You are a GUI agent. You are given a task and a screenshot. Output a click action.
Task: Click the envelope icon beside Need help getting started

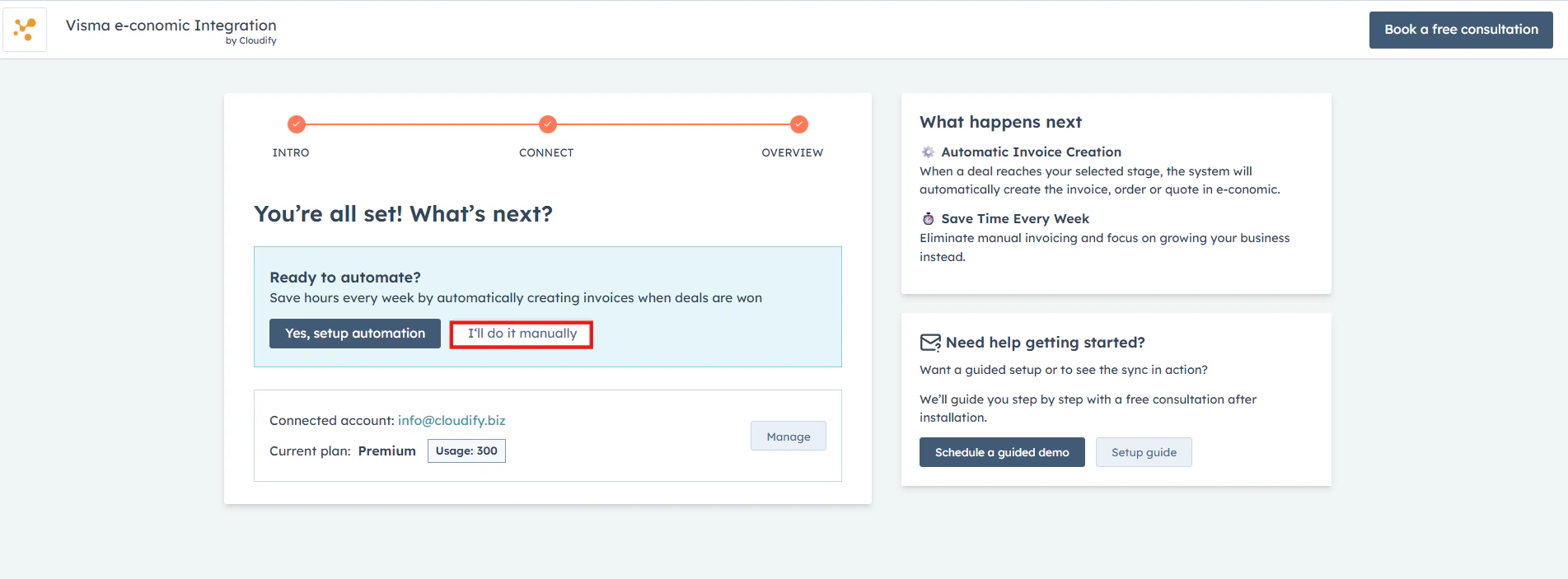point(930,343)
